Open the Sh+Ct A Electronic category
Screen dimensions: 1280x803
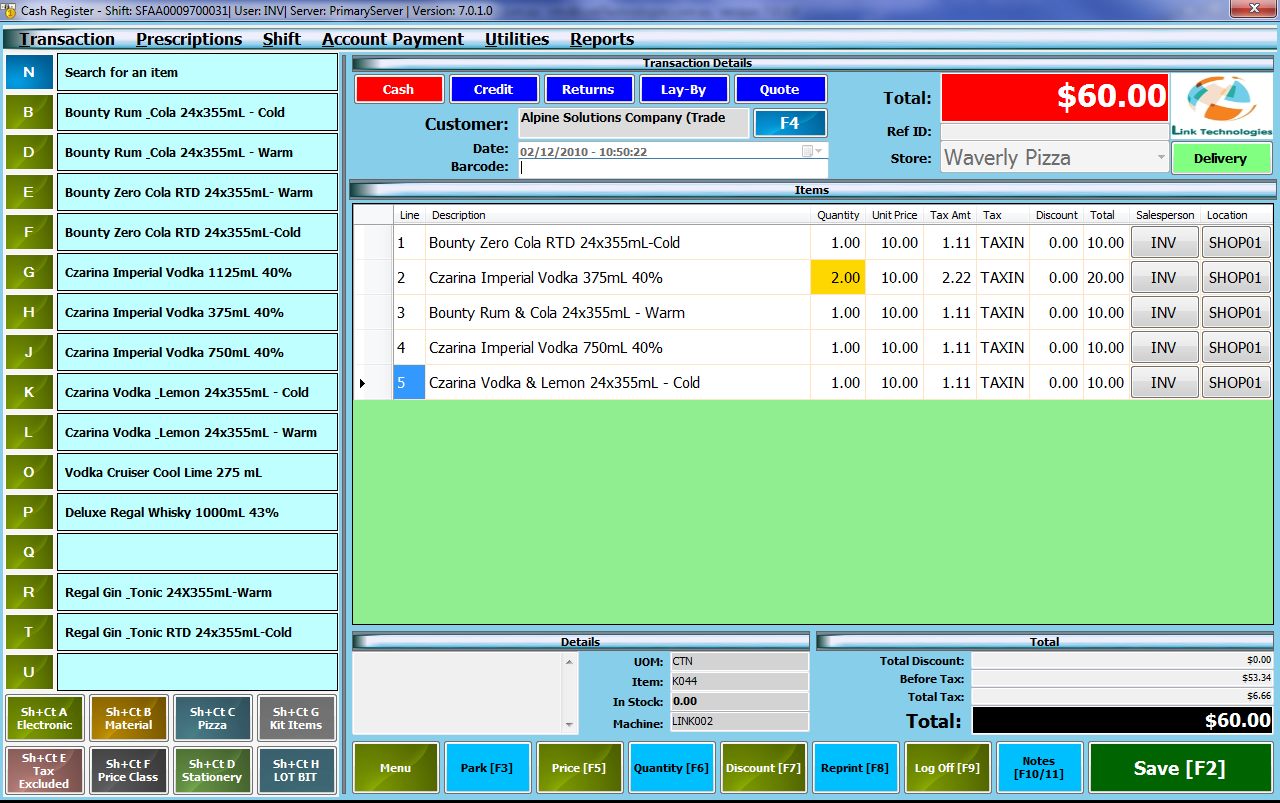pos(44,718)
